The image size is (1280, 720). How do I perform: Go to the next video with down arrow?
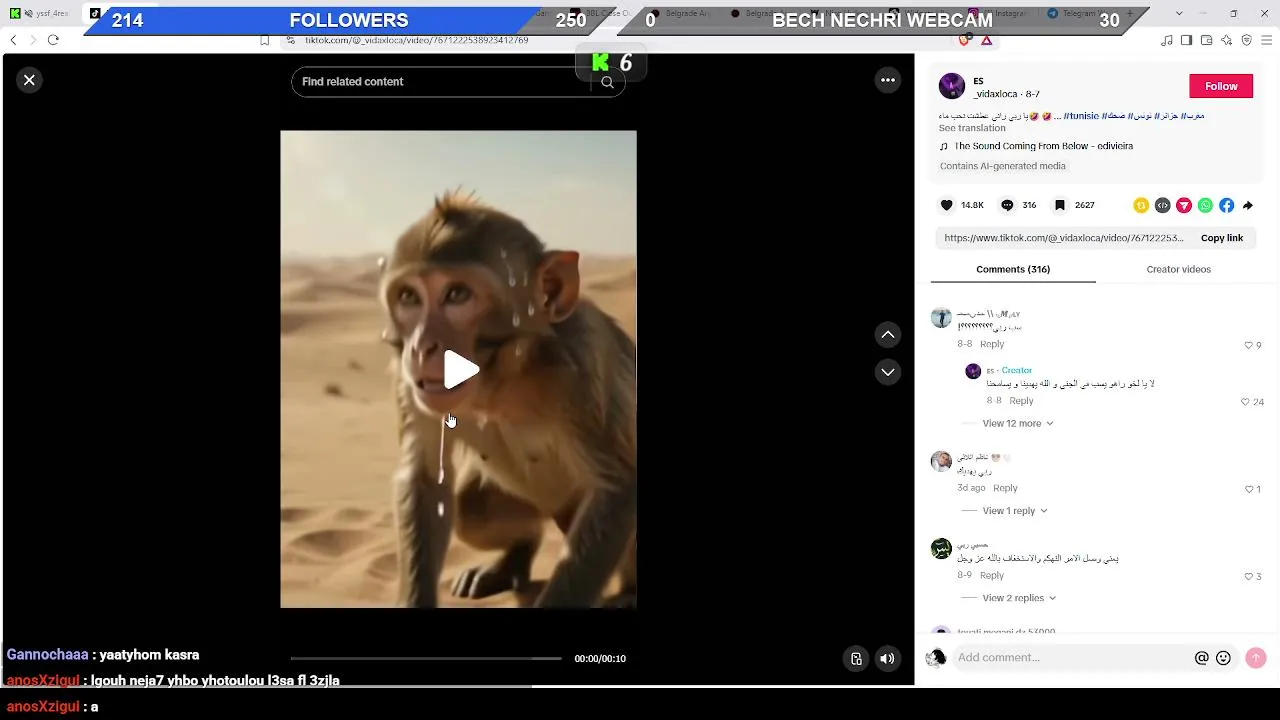coord(887,372)
